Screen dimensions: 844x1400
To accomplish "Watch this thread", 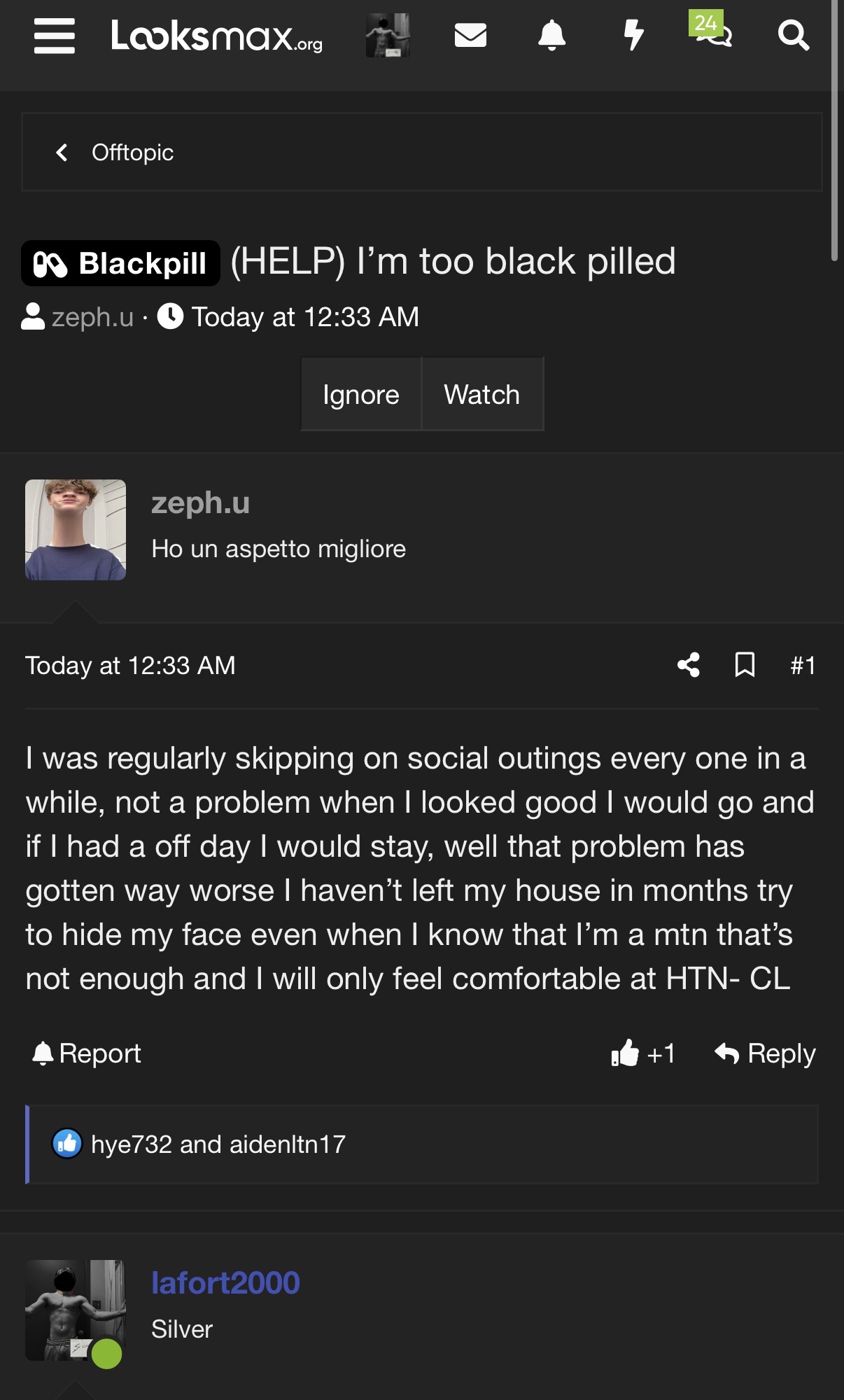I will 482,394.
